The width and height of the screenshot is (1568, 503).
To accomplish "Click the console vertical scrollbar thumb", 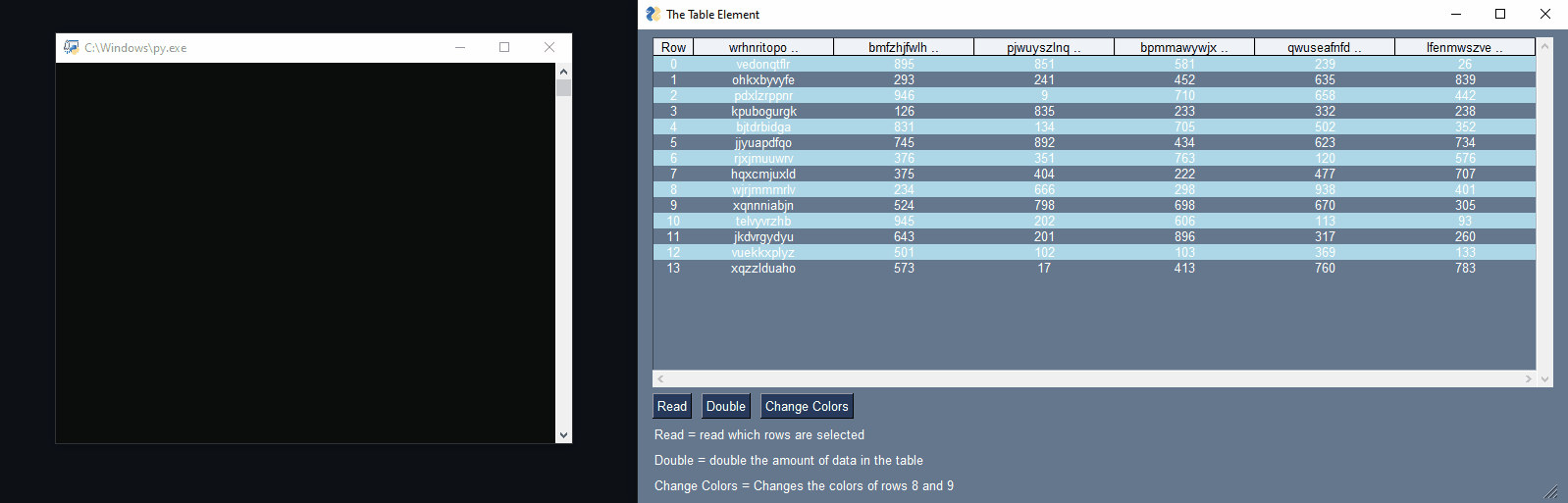I will (x=563, y=88).
